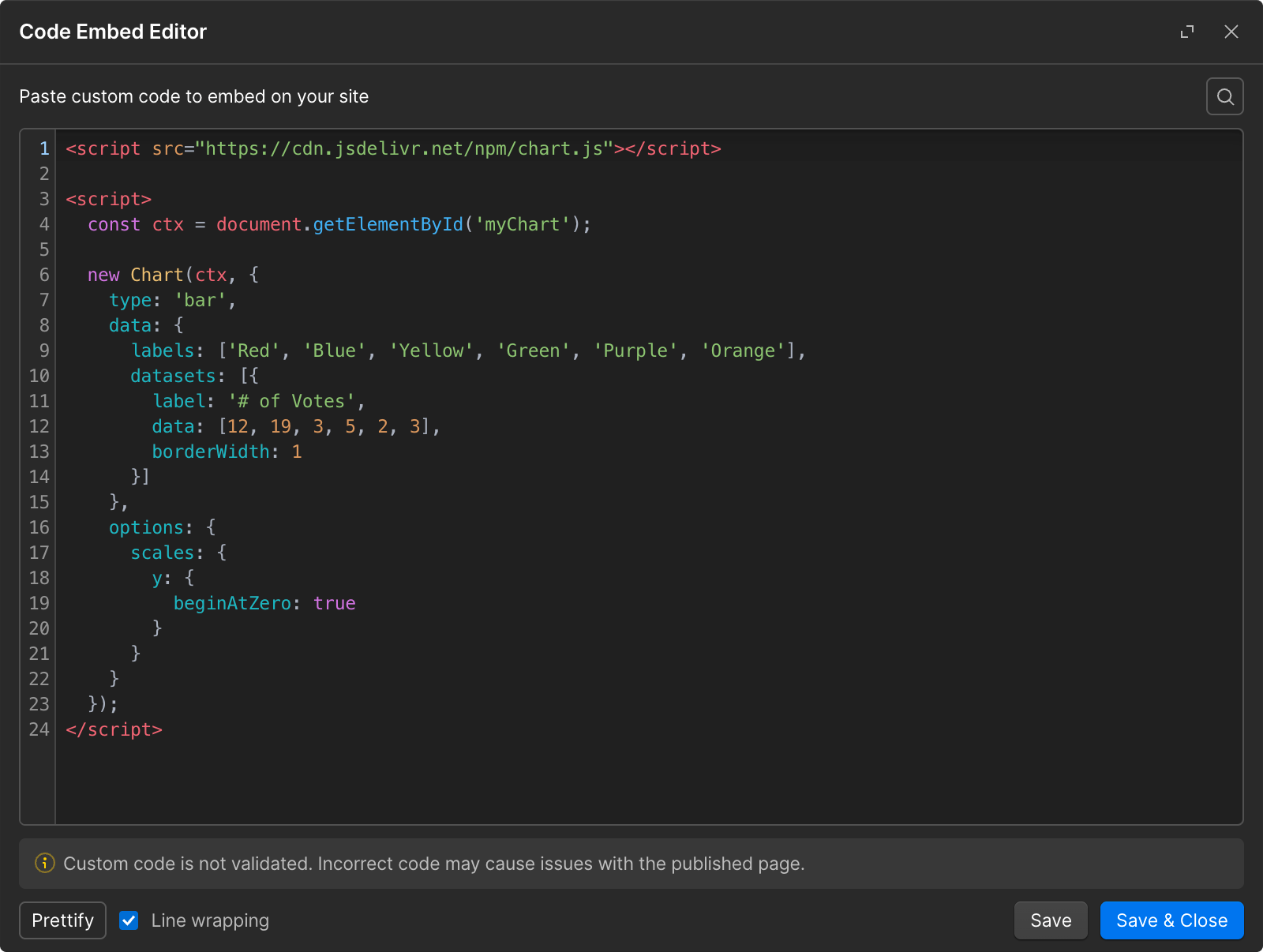Screen dimensions: 1263x952
Task: Click the 'datasets' property name
Action: pos(173,376)
